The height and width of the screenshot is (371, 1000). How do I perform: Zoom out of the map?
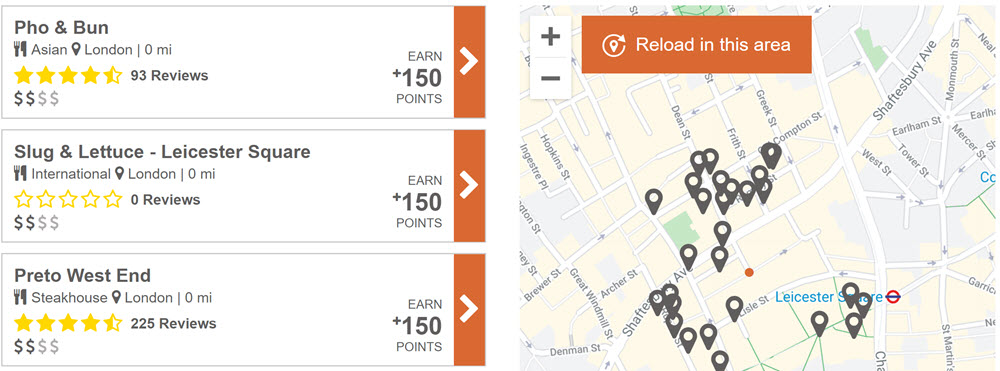point(550,78)
